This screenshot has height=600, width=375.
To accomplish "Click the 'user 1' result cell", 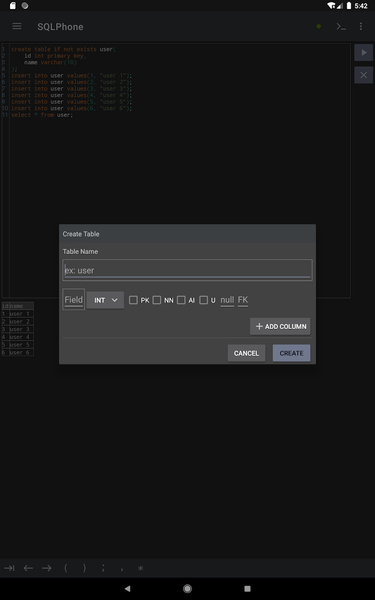I will pyautogui.click(x=21, y=314).
